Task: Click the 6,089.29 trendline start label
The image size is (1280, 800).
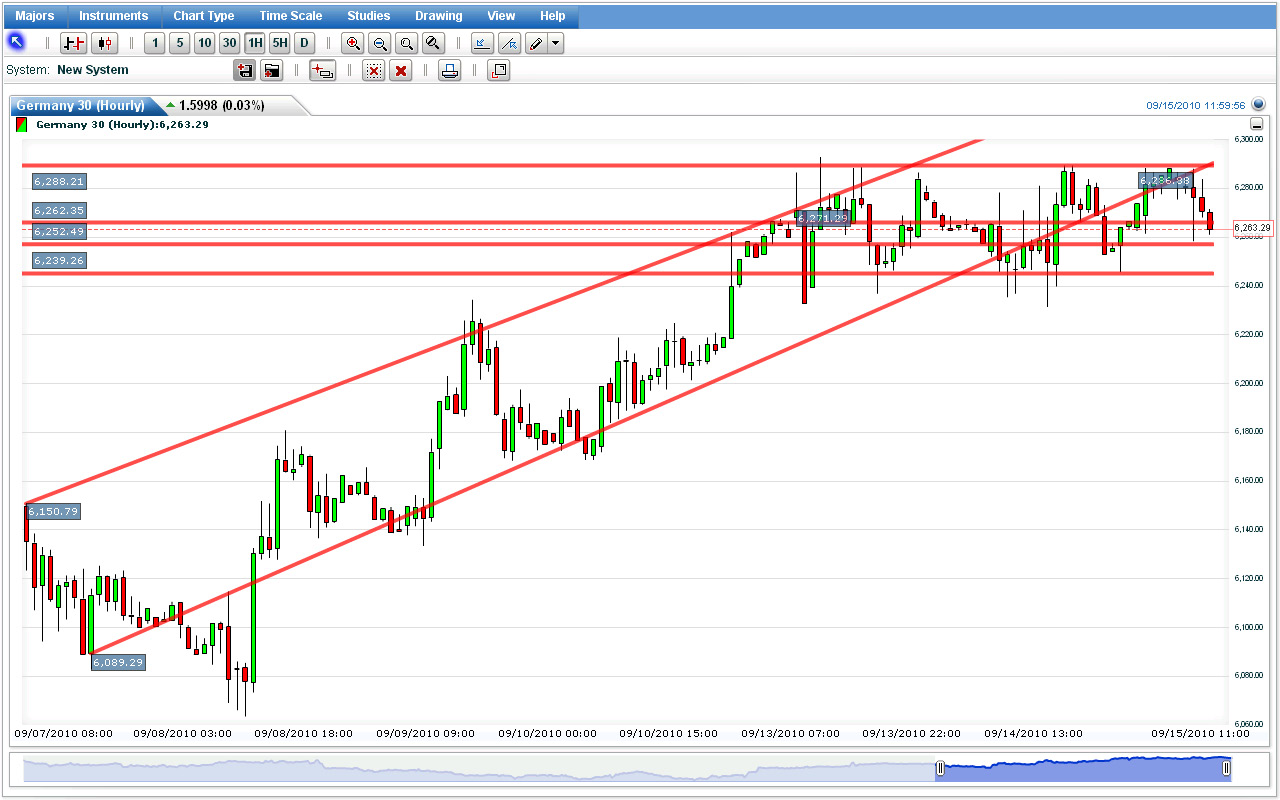Action: click(118, 662)
